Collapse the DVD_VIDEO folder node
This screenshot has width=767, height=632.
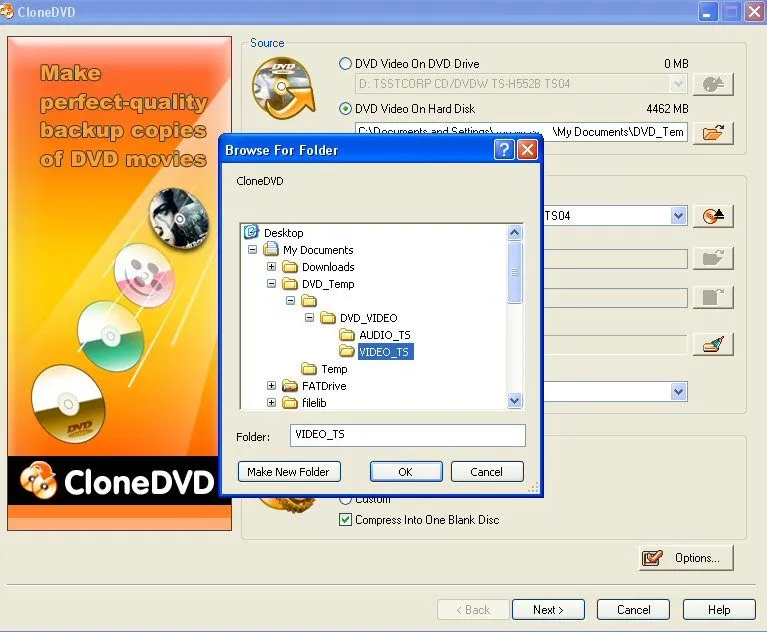tap(309, 318)
